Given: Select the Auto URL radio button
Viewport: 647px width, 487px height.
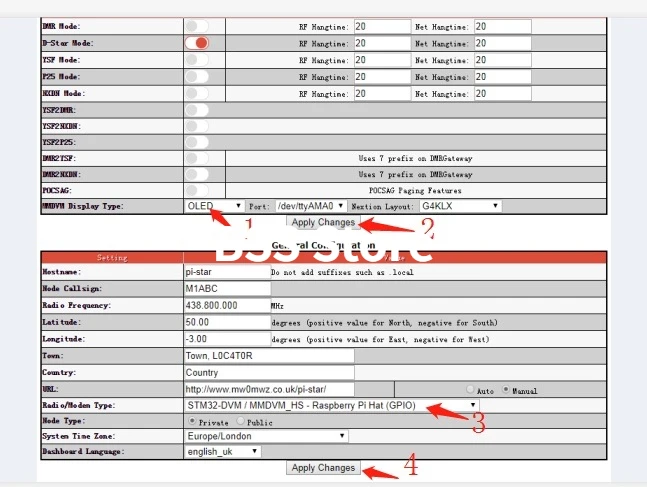Looking at the screenshot, I should pos(470,389).
